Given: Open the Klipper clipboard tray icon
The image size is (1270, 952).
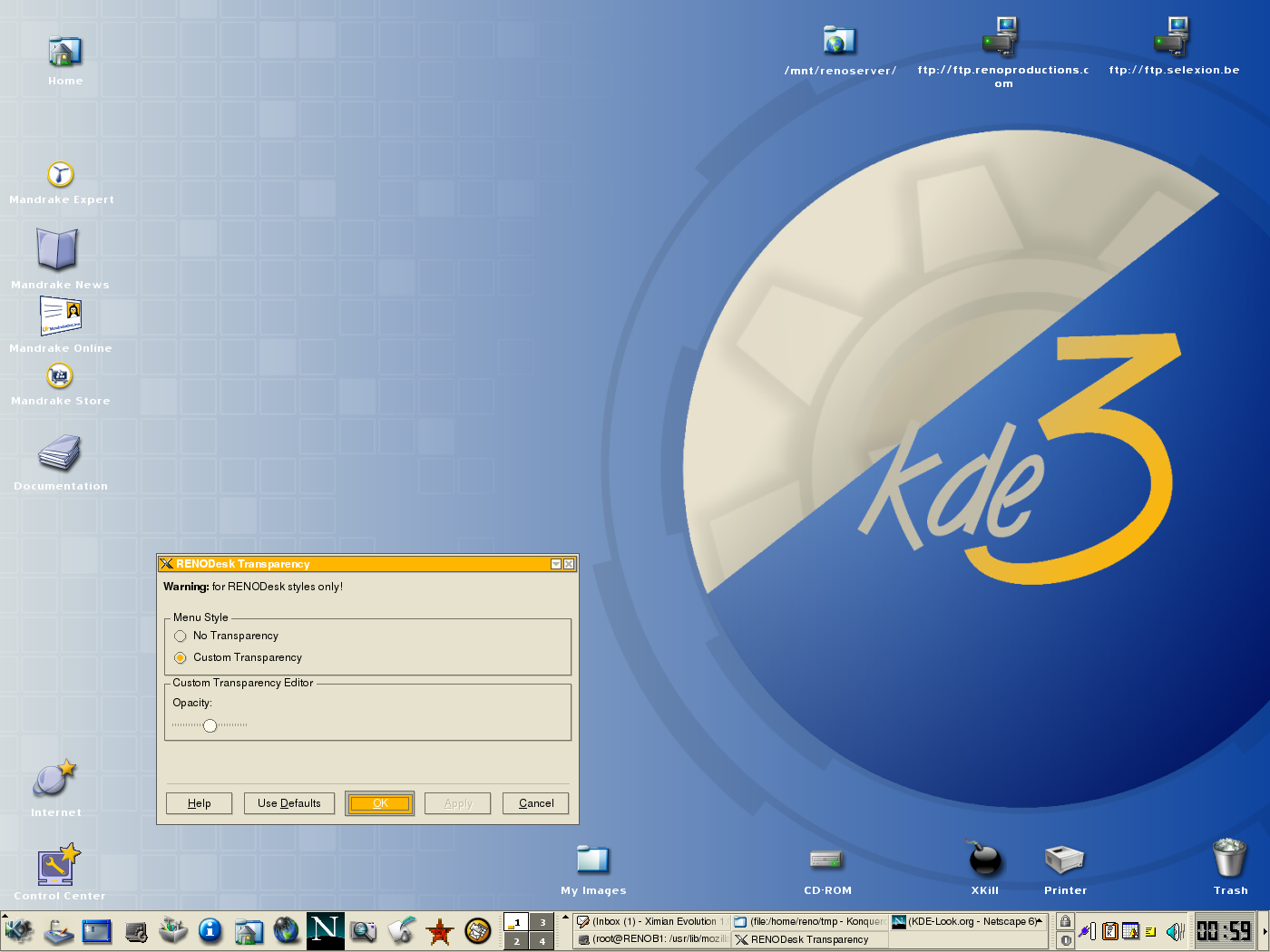Looking at the screenshot, I should pyautogui.click(x=1109, y=931).
